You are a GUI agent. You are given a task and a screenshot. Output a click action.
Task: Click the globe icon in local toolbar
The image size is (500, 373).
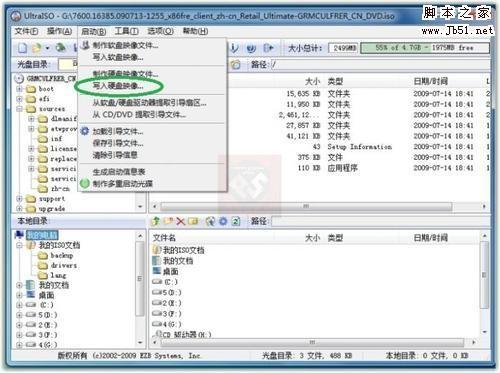click(x=210, y=221)
